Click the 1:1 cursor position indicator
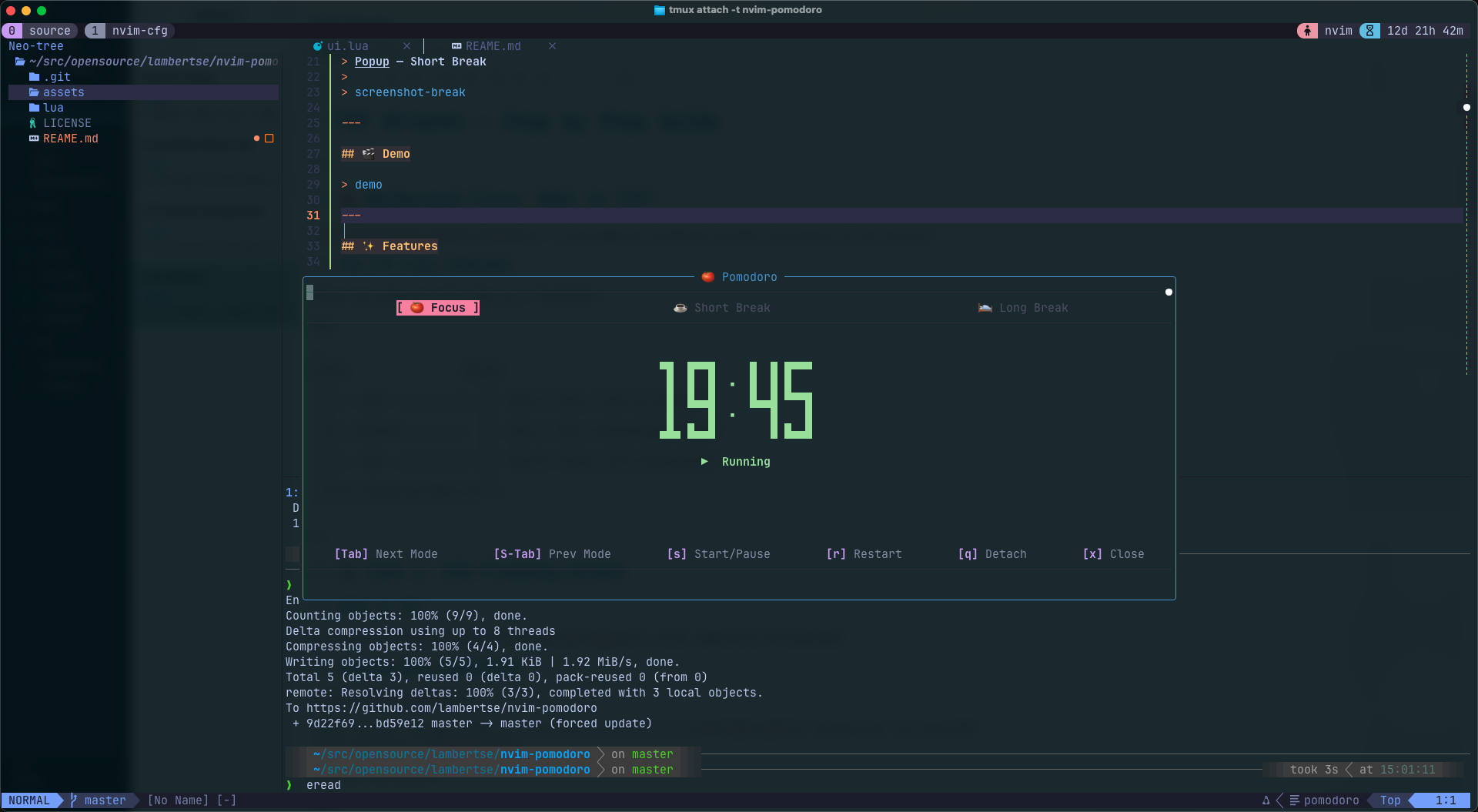 [1446, 800]
